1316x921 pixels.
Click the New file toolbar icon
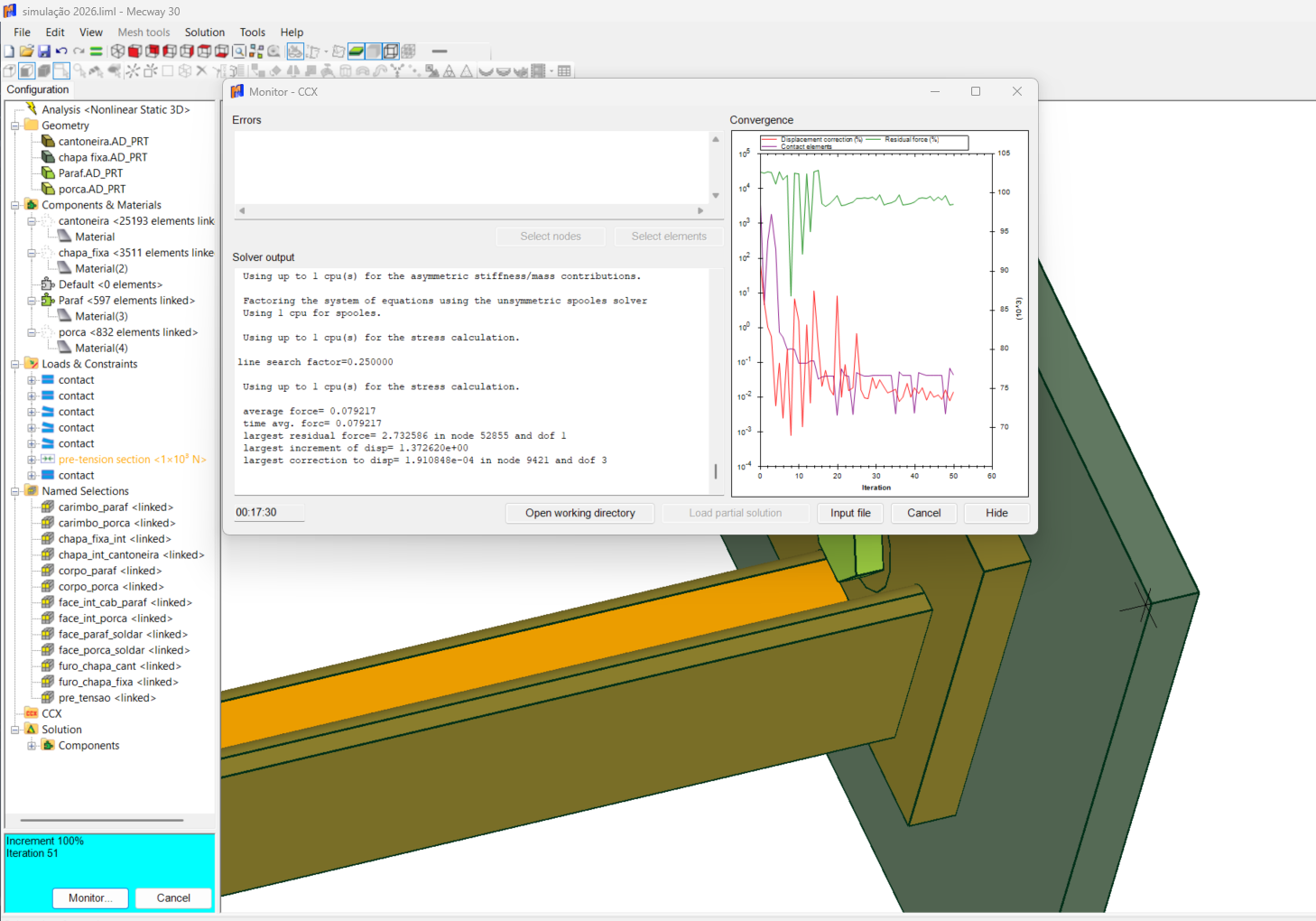point(9,51)
